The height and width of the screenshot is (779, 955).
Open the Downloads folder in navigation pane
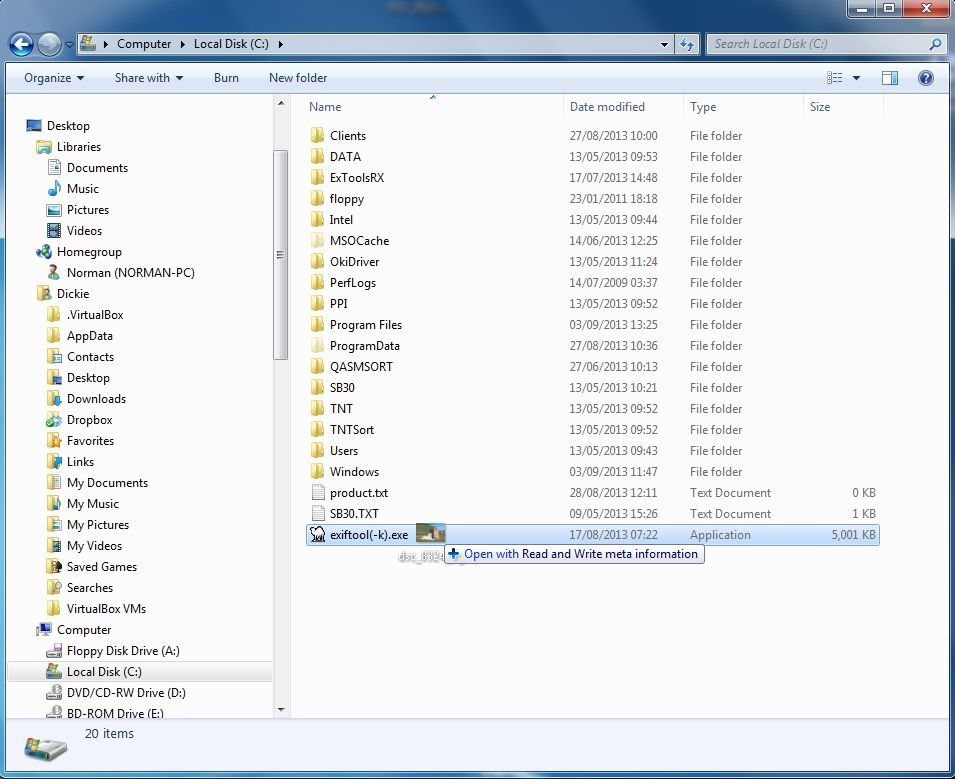96,398
